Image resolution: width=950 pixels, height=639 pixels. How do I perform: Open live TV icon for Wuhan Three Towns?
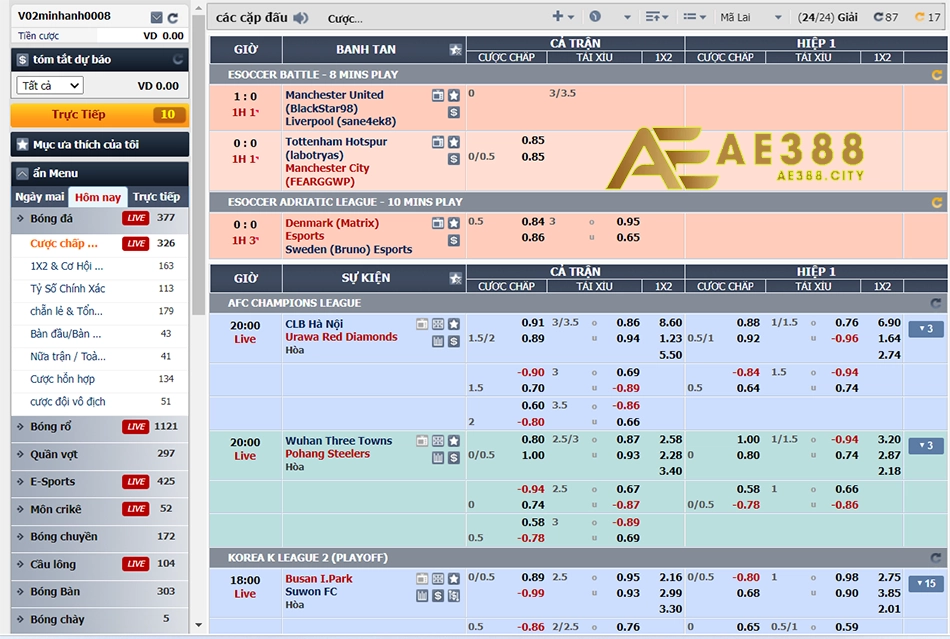tap(422, 441)
